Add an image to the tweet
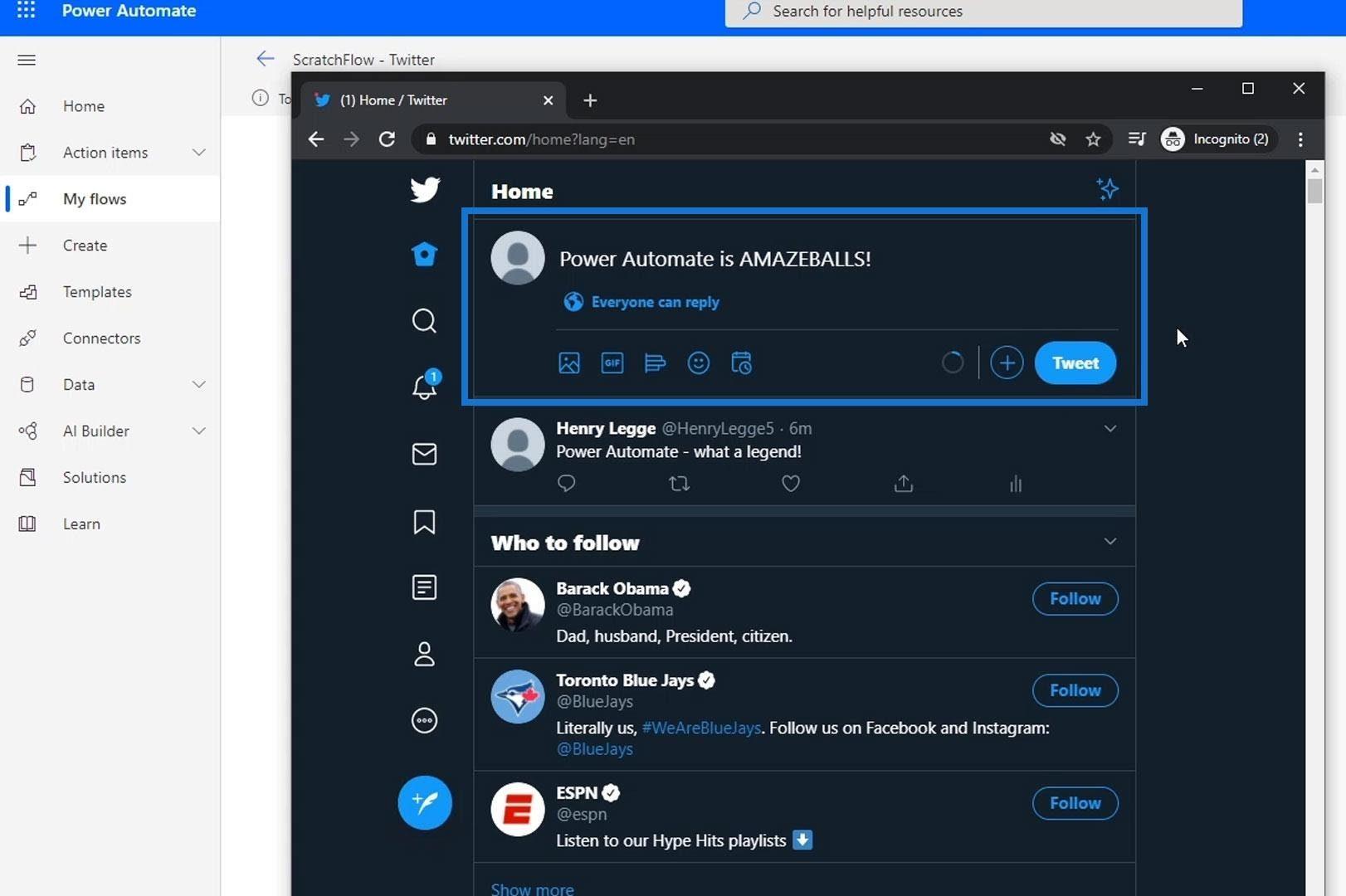Viewport: 1346px width, 896px height. pos(569,363)
